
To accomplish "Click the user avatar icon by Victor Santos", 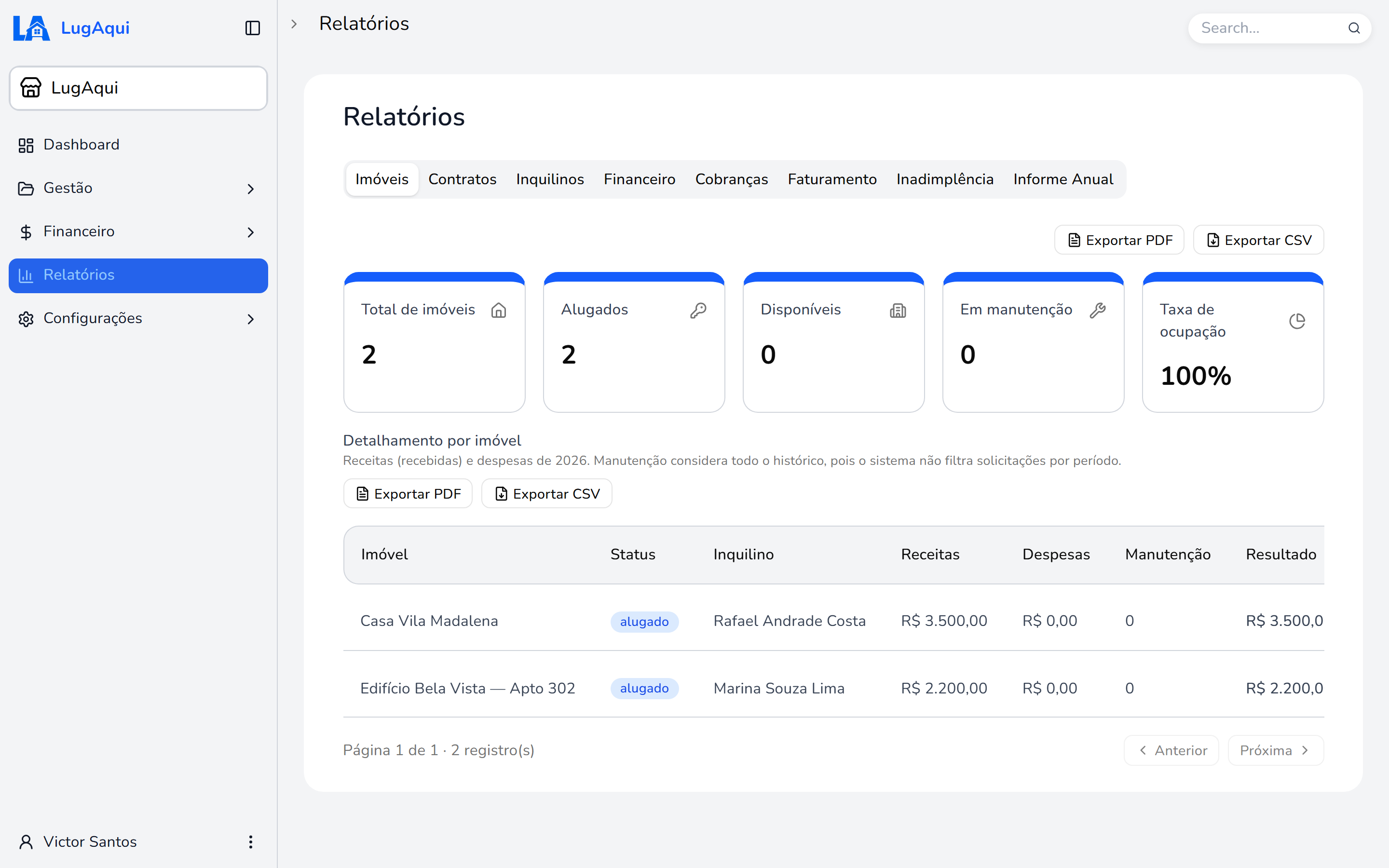I will 26,842.
